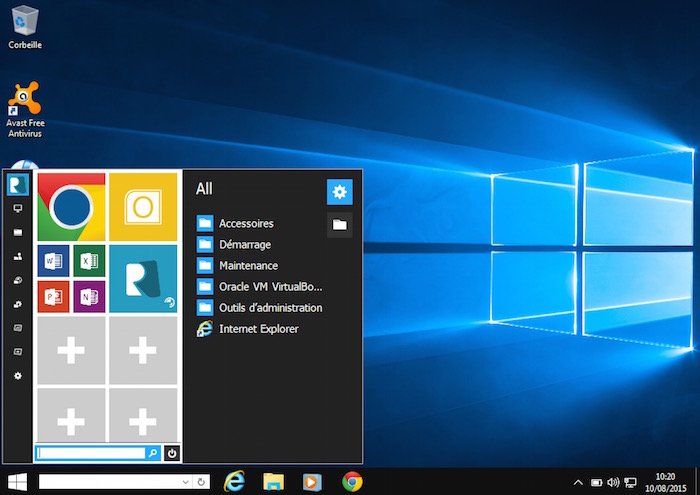Open the Excel tile
The width and height of the screenshot is (700, 495).
coord(89,261)
